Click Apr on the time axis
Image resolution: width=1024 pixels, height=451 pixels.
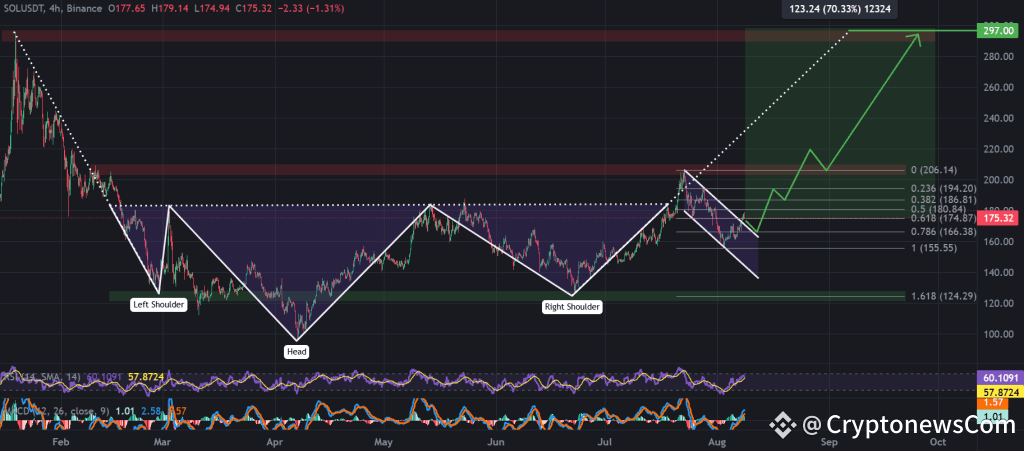coord(274,442)
